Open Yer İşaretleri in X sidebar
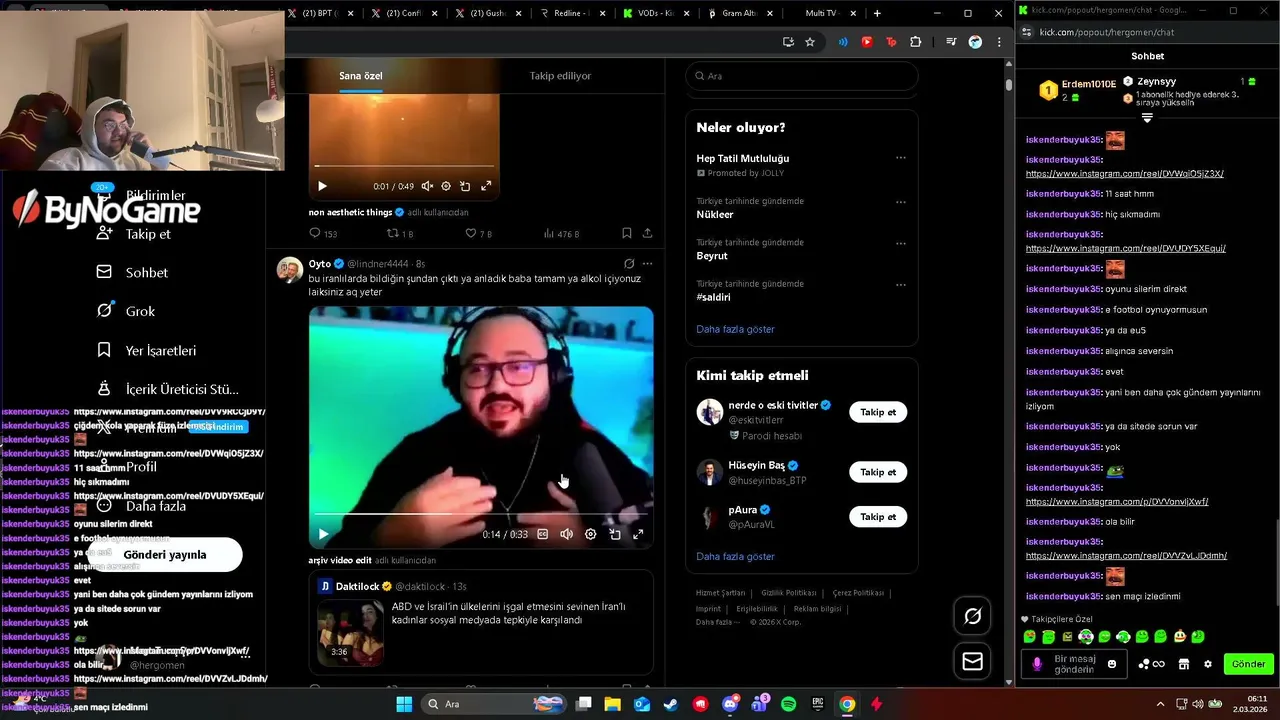 tap(146, 350)
